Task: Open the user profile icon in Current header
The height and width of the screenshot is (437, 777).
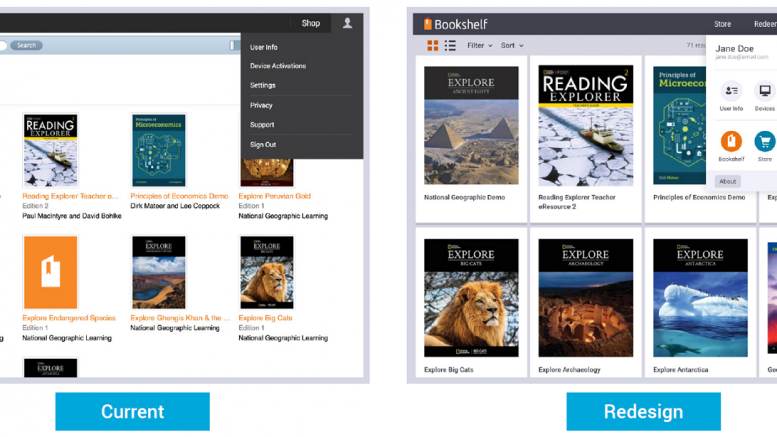Action: [x=347, y=23]
